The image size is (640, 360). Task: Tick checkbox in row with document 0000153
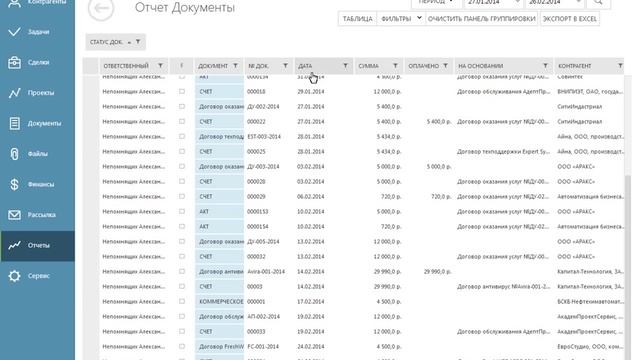click(182, 211)
